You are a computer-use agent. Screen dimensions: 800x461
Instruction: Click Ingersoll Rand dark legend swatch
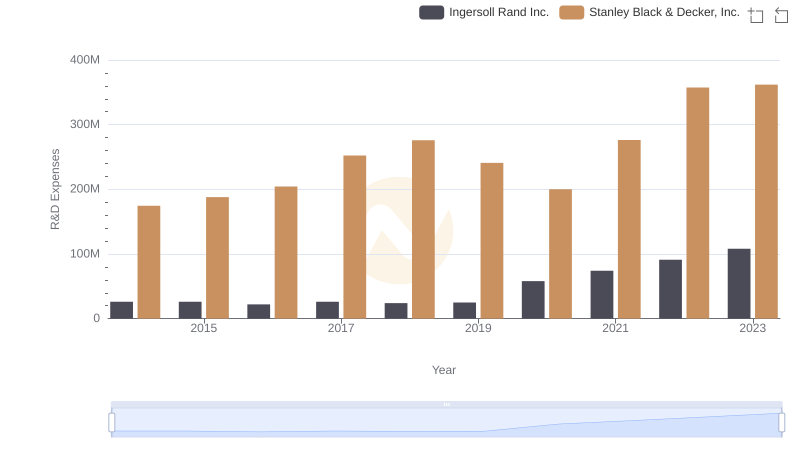[x=432, y=12]
